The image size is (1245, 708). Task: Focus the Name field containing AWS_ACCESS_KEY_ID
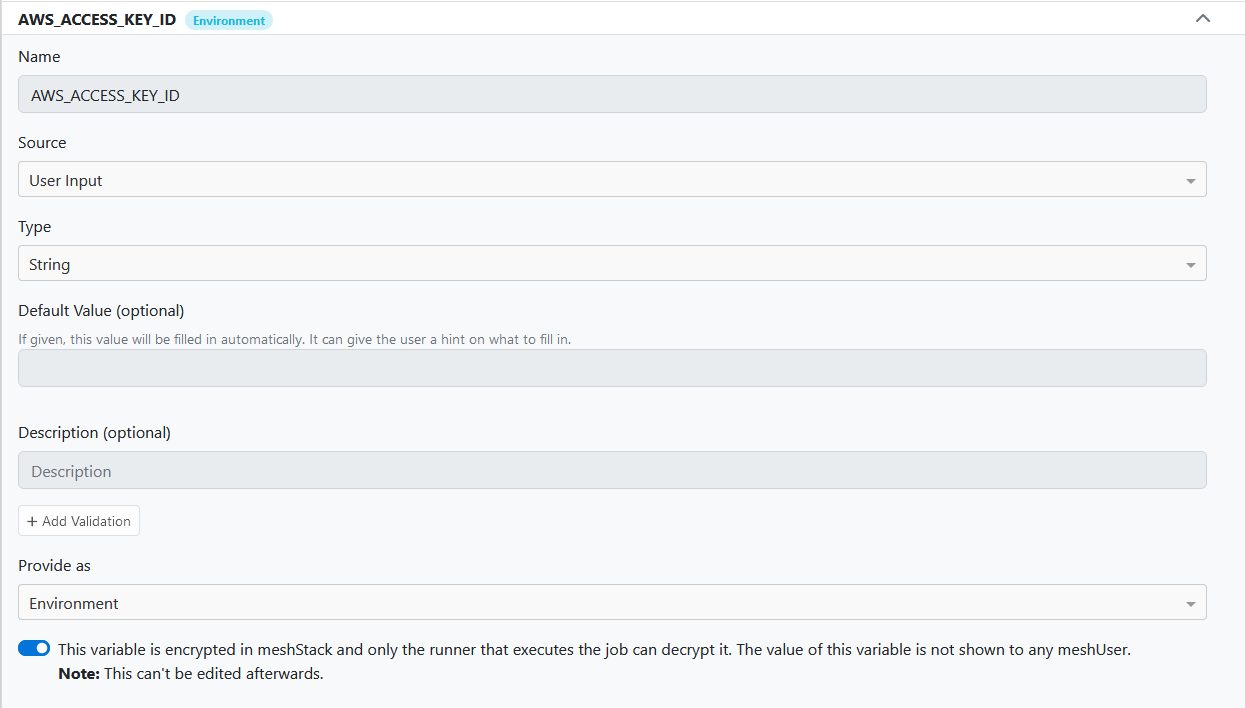pyautogui.click(x=612, y=95)
